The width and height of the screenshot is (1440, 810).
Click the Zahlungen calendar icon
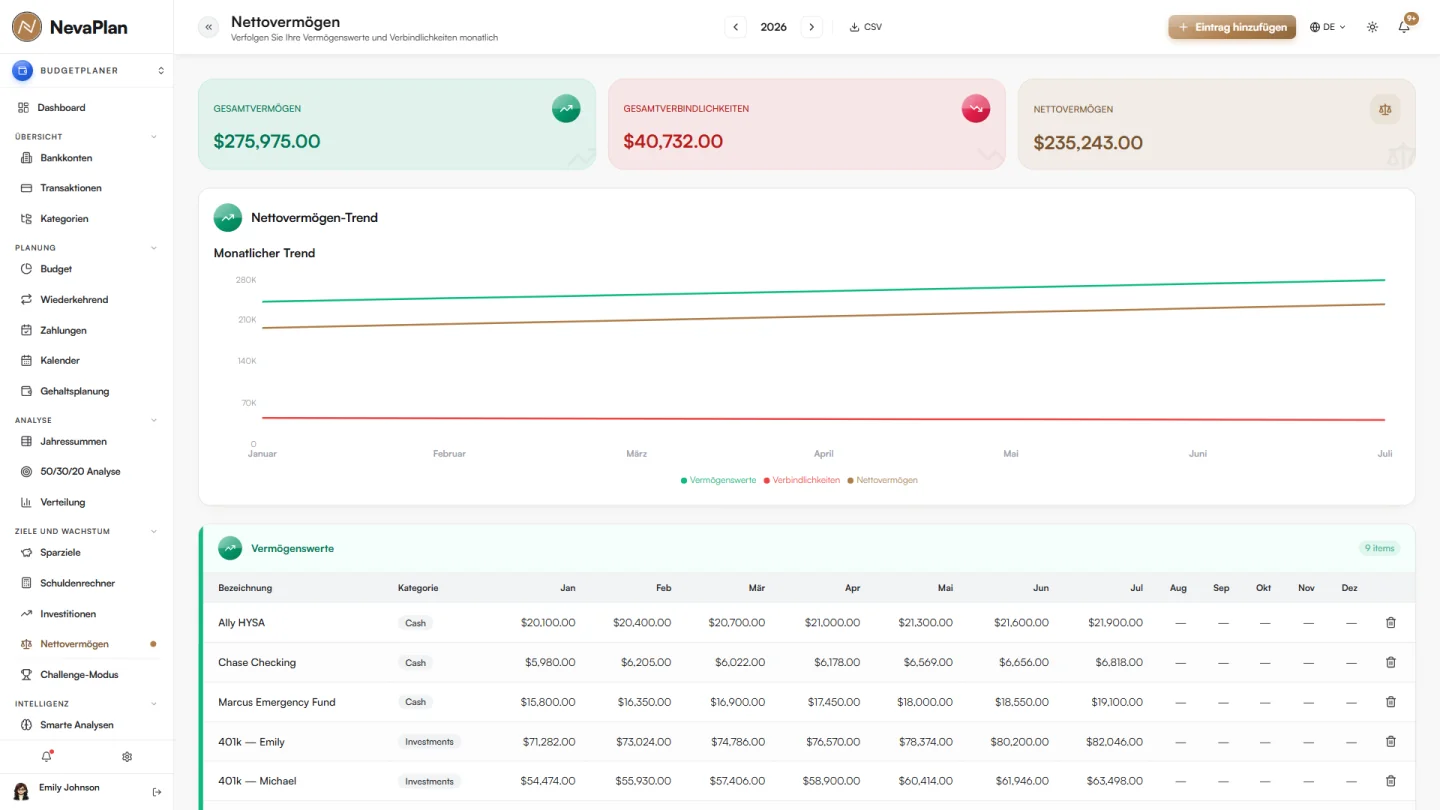click(27, 330)
